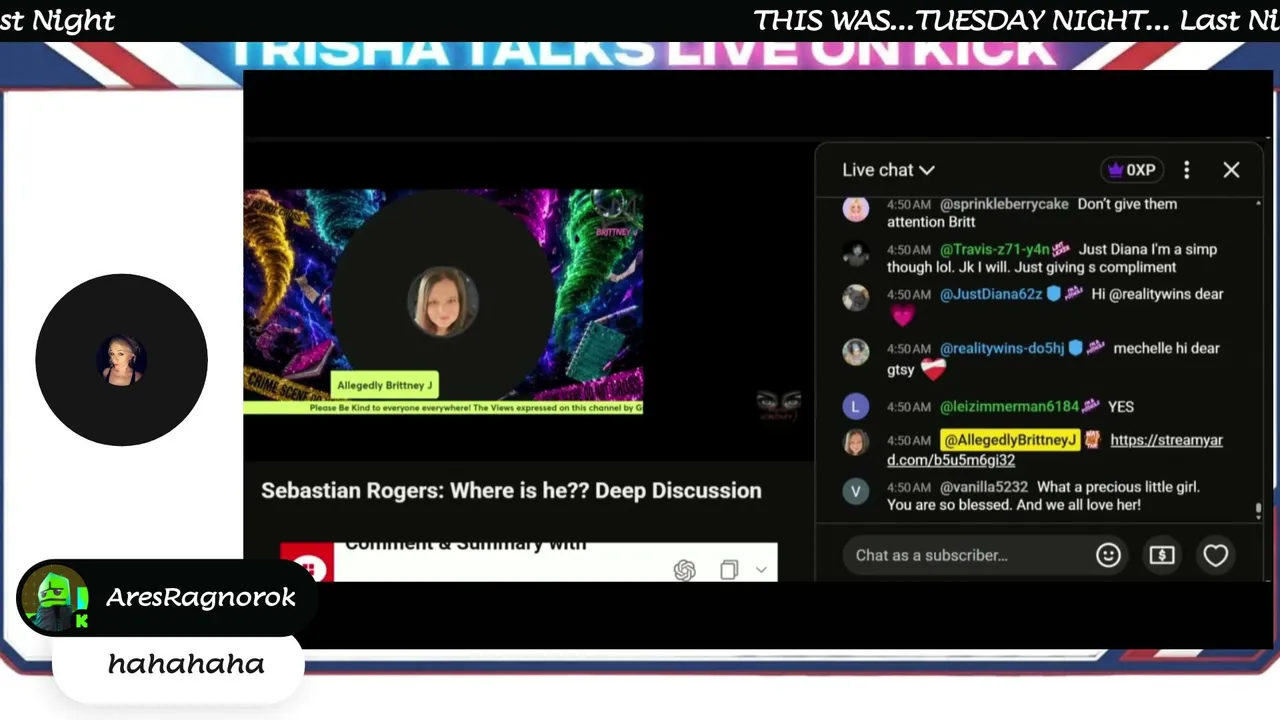Open the 0XP crown badge

(x=1131, y=170)
